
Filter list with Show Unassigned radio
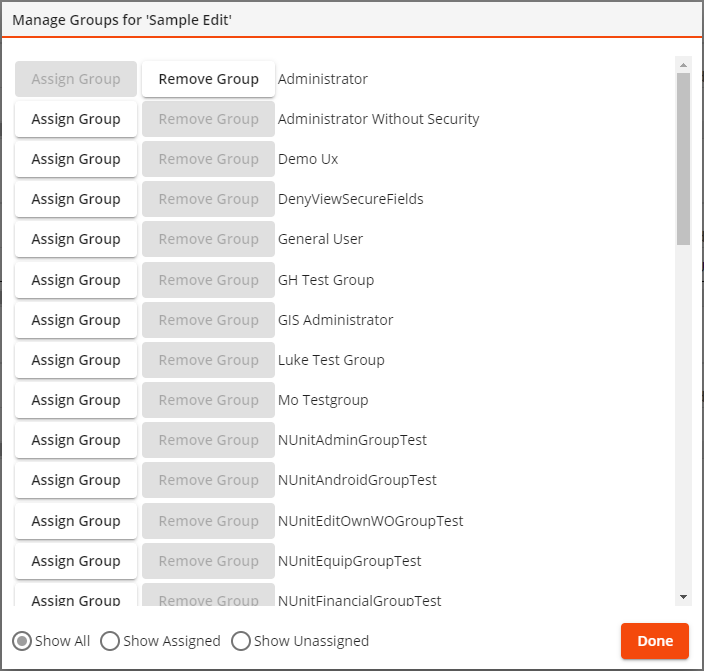[x=241, y=641]
